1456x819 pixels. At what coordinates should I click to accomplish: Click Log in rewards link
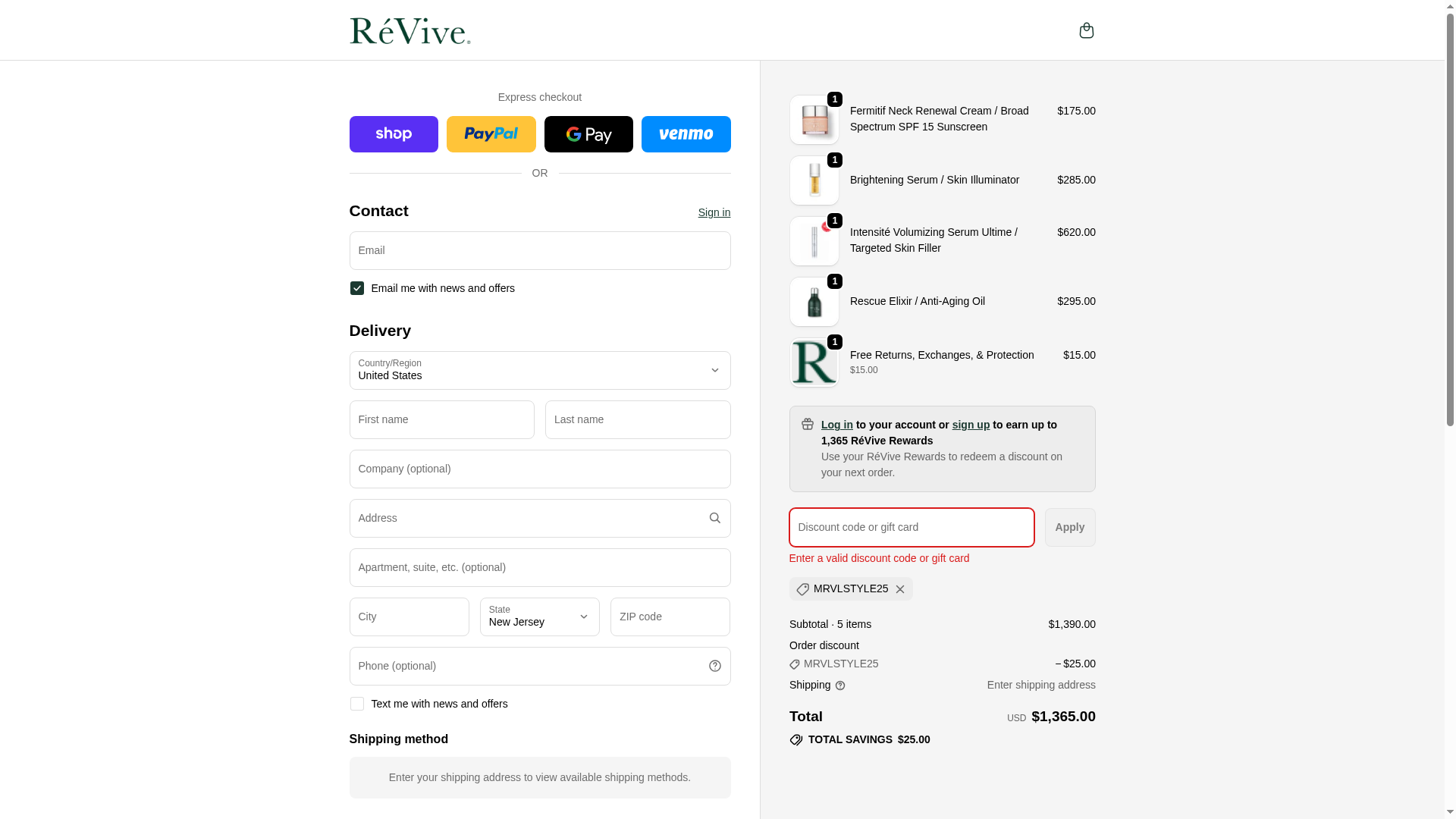[x=836, y=425]
